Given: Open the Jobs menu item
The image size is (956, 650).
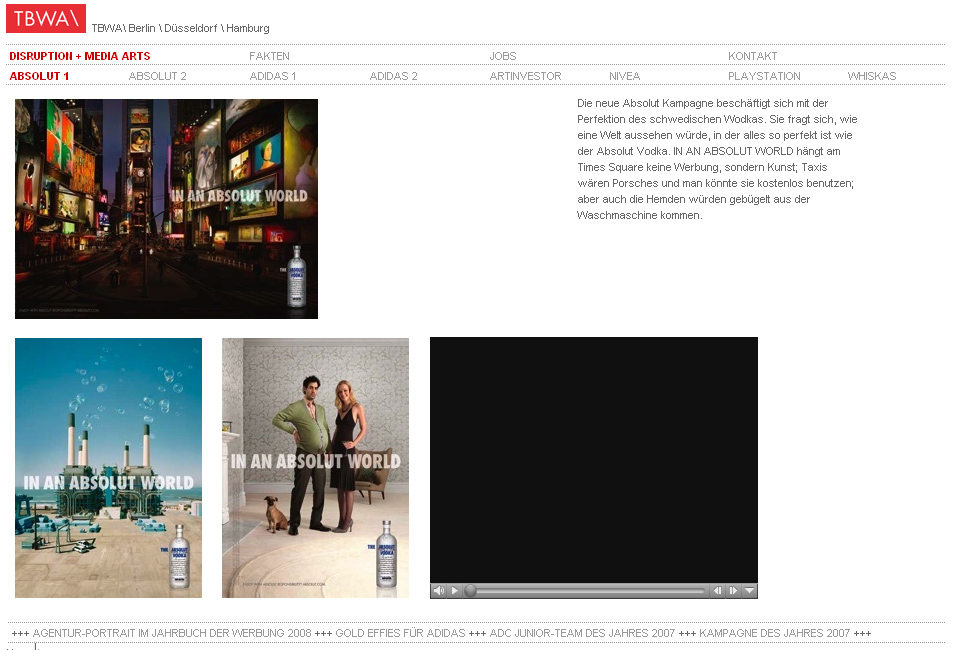Looking at the screenshot, I should (x=503, y=56).
